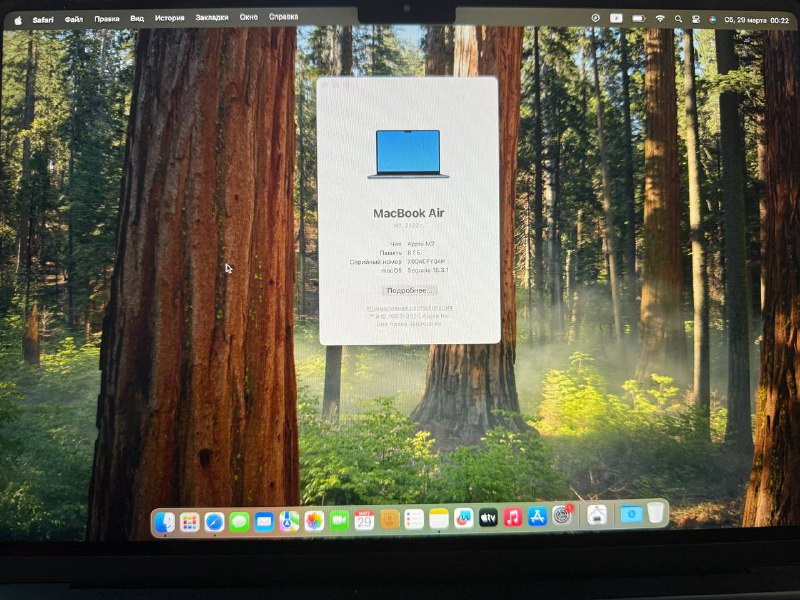Select the chip value Apple M2
The height and width of the screenshot is (600, 800).
click(x=421, y=244)
